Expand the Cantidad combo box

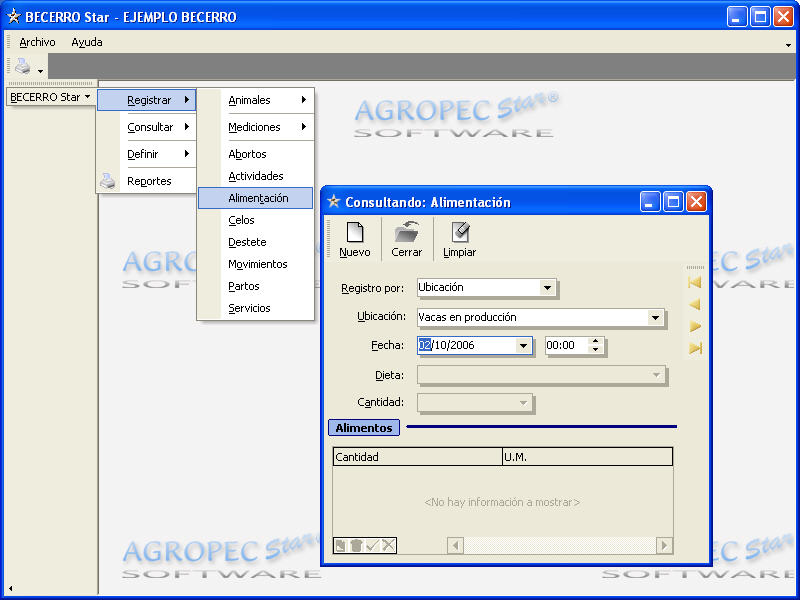pos(523,403)
